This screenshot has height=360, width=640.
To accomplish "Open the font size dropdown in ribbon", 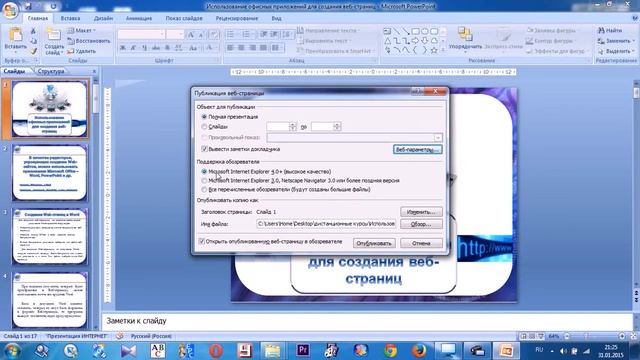I will (x=181, y=35).
